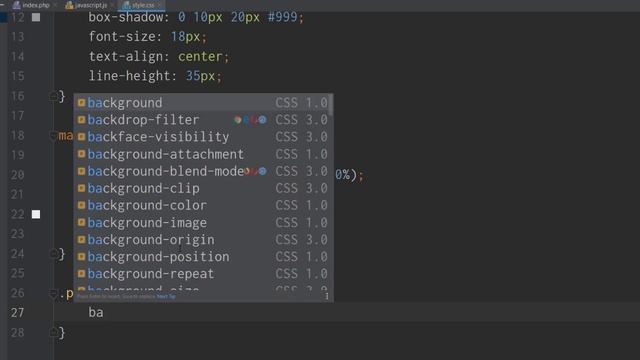Click property icon beside background-blend-mode
The width and height of the screenshot is (640, 360).
point(81,171)
